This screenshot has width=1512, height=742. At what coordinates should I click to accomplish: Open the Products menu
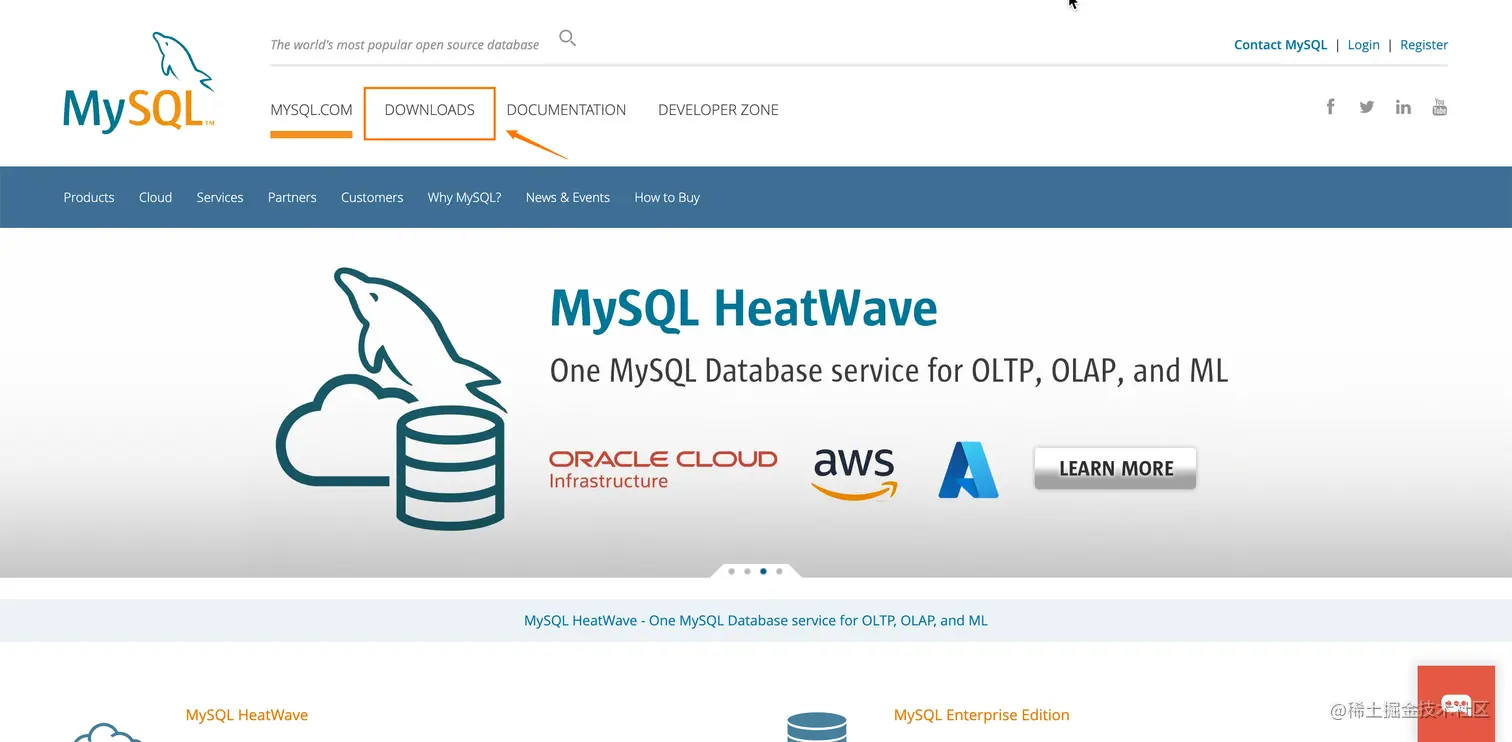(x=89, y=197)
